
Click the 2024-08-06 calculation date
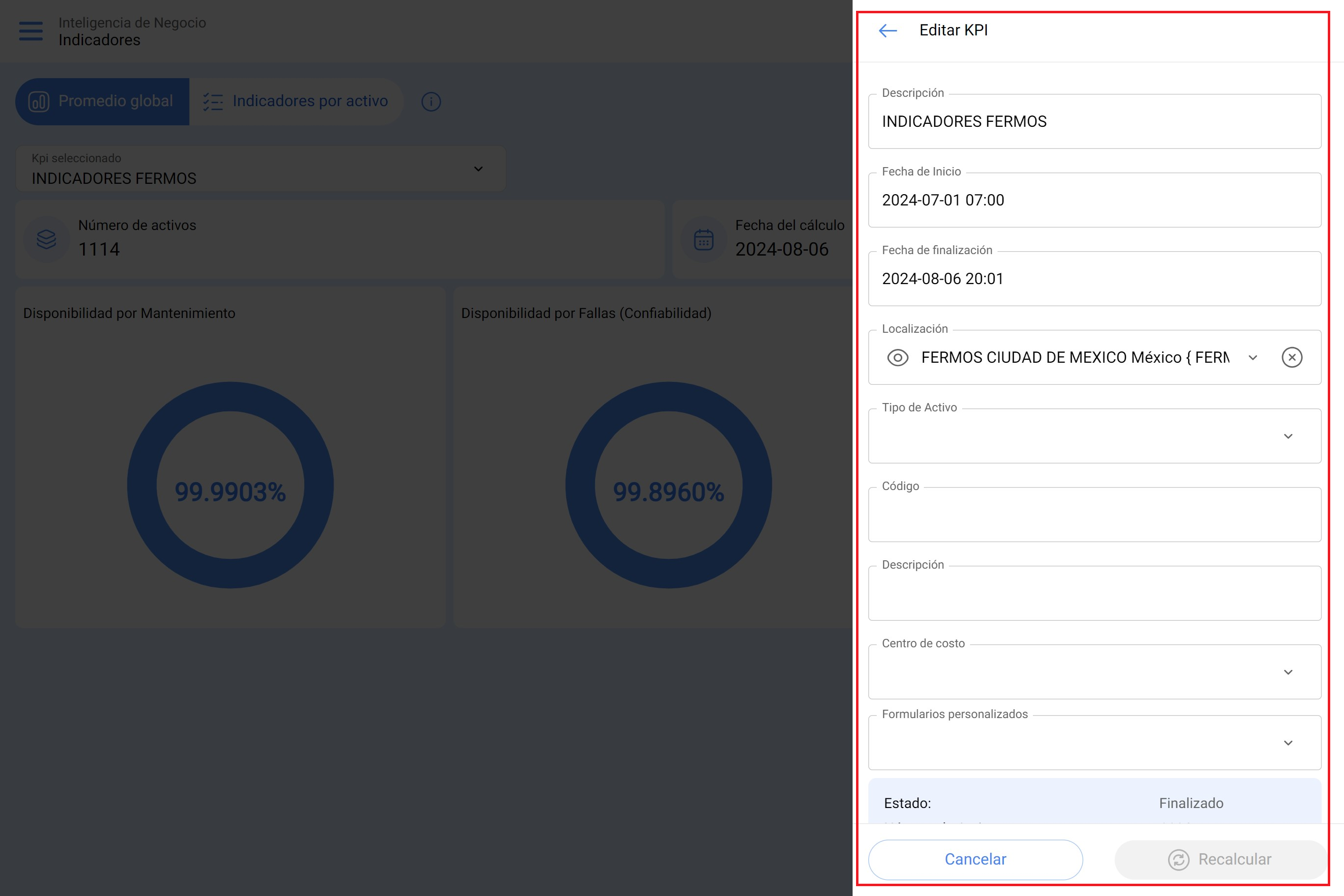781,249
